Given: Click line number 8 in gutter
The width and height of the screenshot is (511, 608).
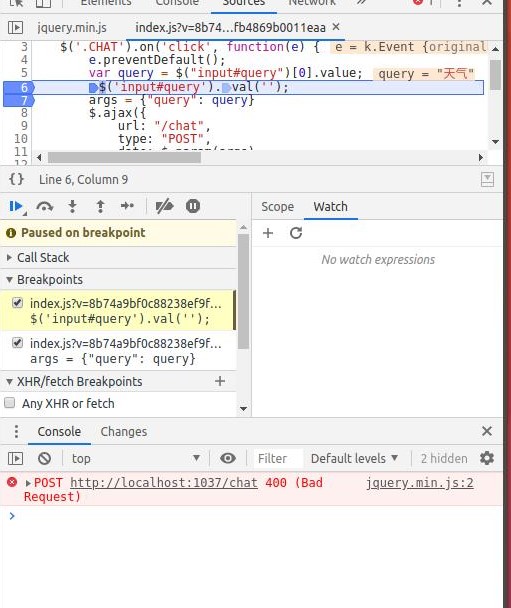Looking at the screenshot, I should click(24, 113).
